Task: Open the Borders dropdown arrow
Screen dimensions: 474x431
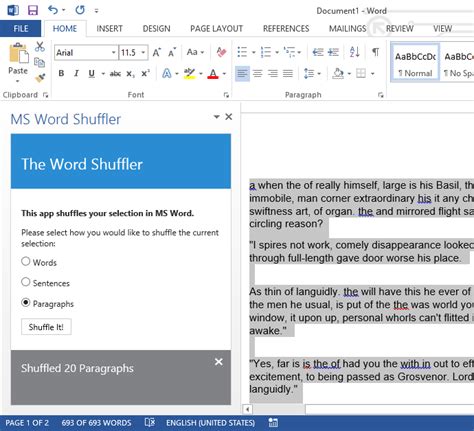Action: tap(373, 74)
